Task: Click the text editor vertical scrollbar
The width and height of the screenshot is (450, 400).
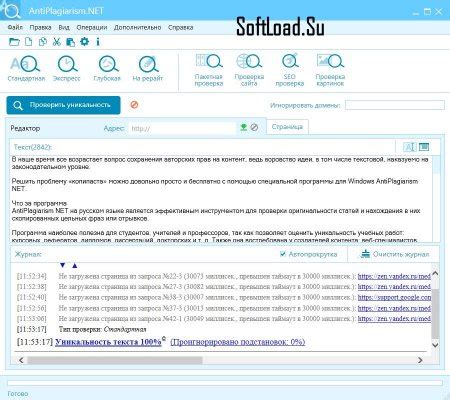Action: [436, 199]
